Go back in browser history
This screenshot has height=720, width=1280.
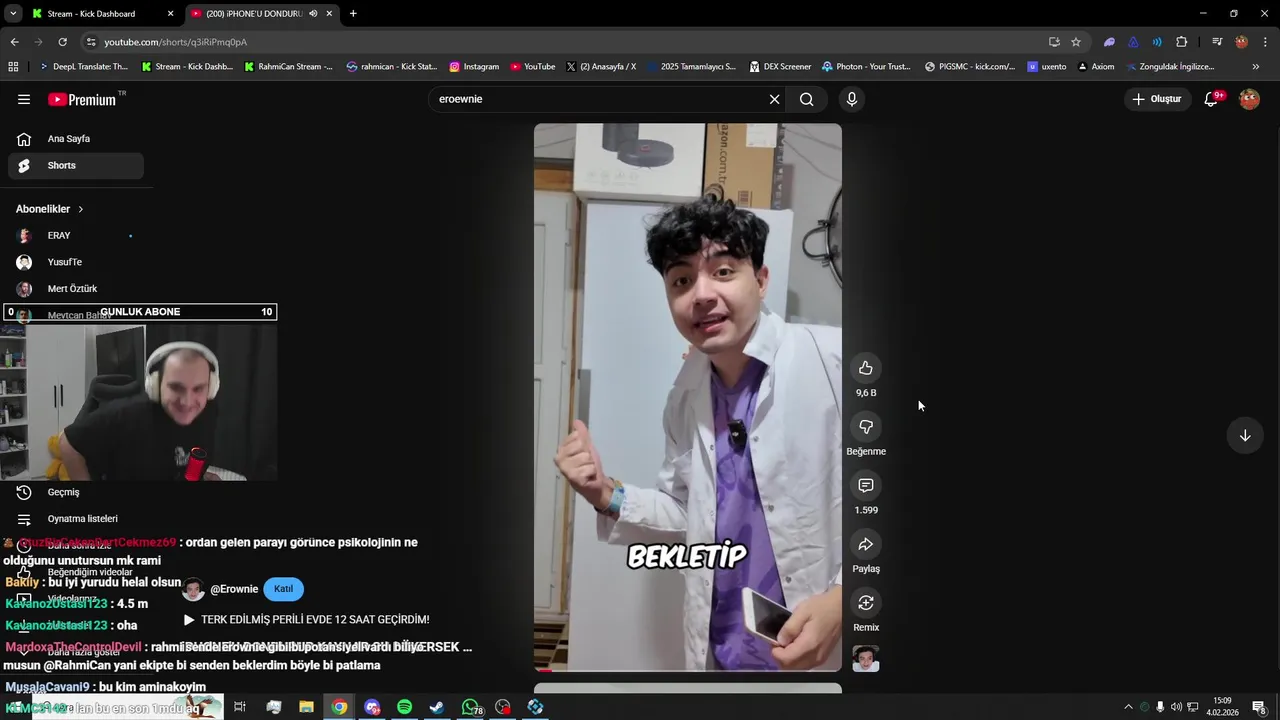click(x=14, y=42)
